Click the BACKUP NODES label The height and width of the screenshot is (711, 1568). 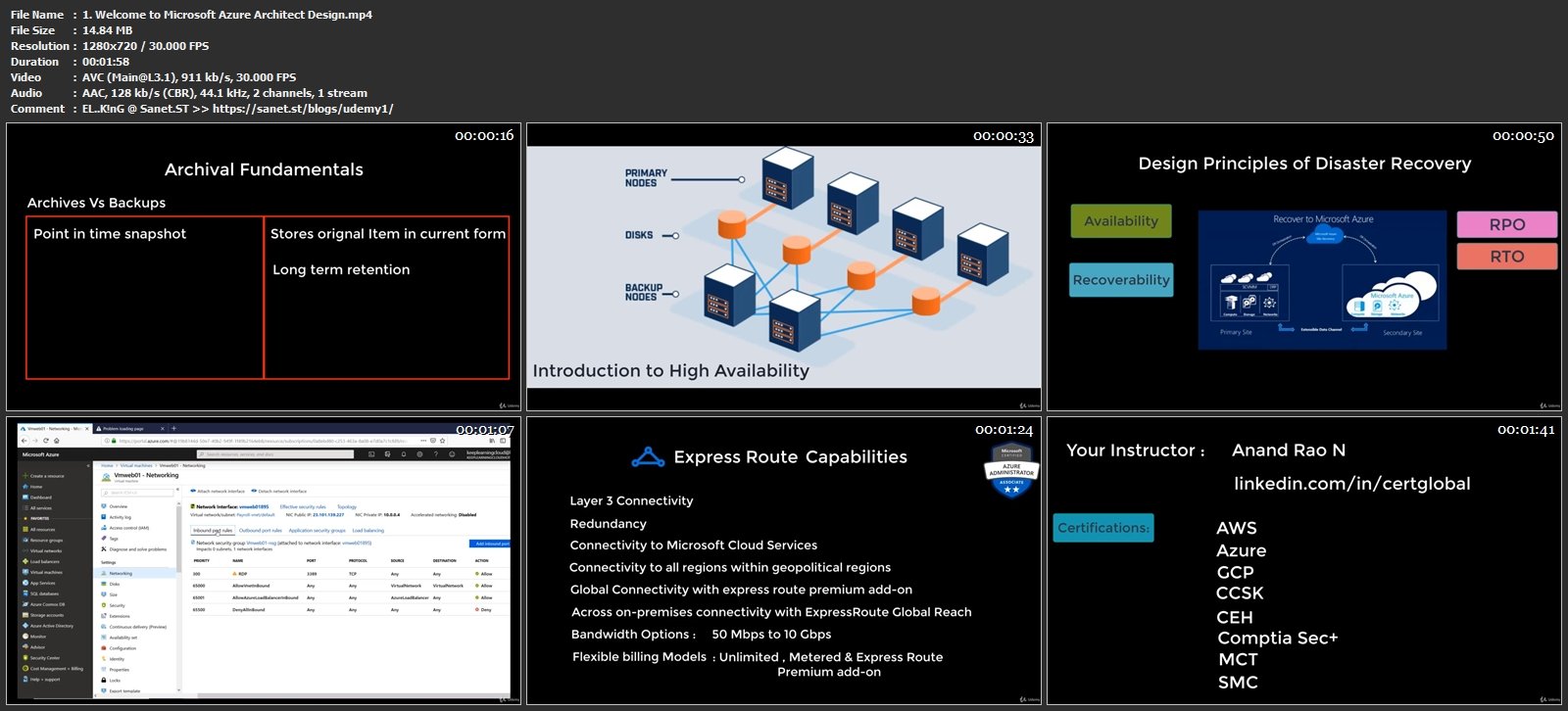click(644, 292)
